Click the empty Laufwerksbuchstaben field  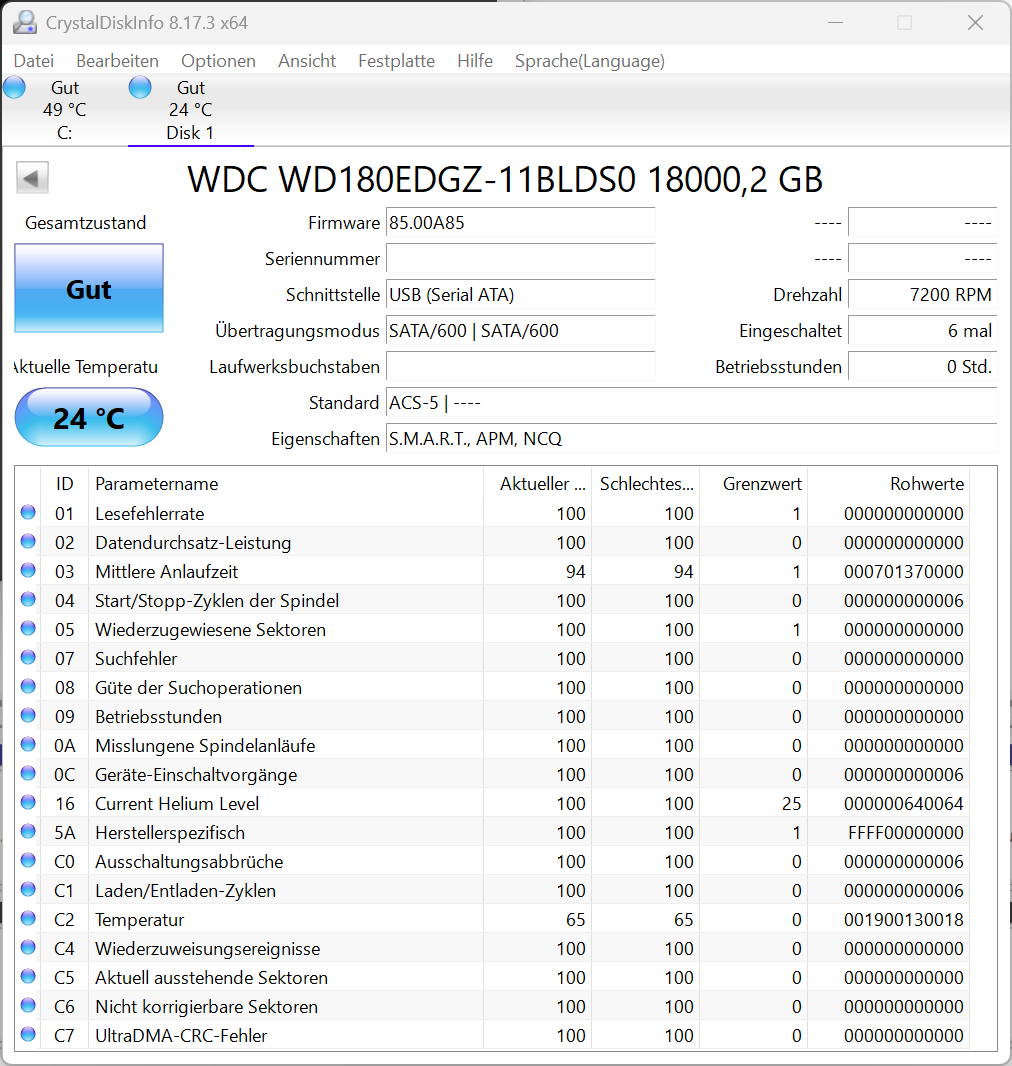point(520,367)
